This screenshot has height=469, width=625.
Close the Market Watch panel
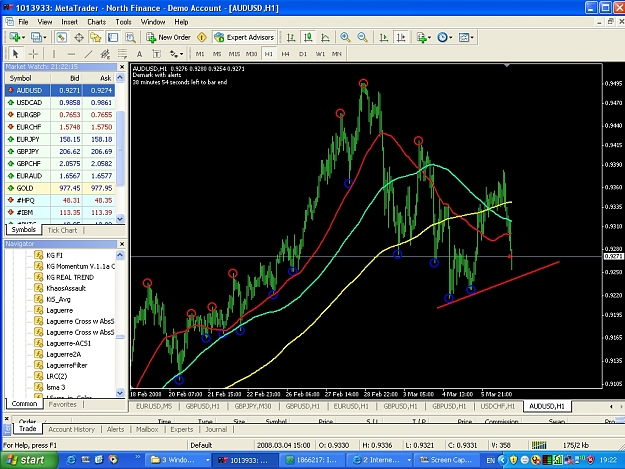(x=122, y=67)
